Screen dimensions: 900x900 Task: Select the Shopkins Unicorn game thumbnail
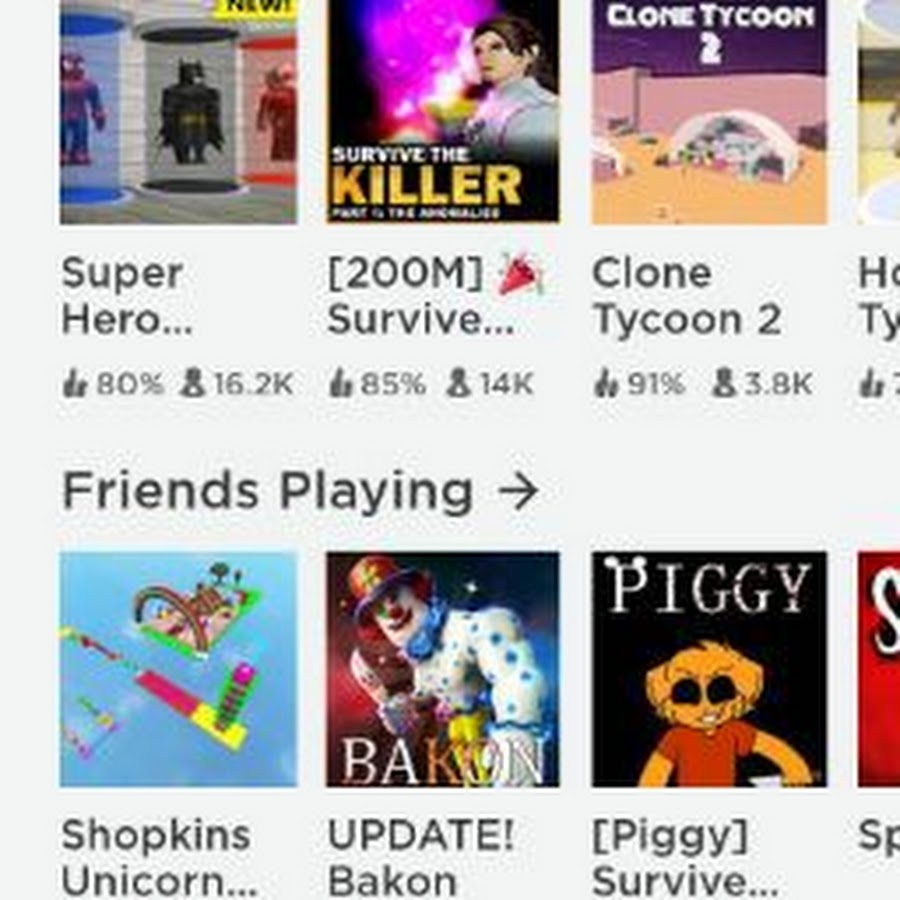179,669
